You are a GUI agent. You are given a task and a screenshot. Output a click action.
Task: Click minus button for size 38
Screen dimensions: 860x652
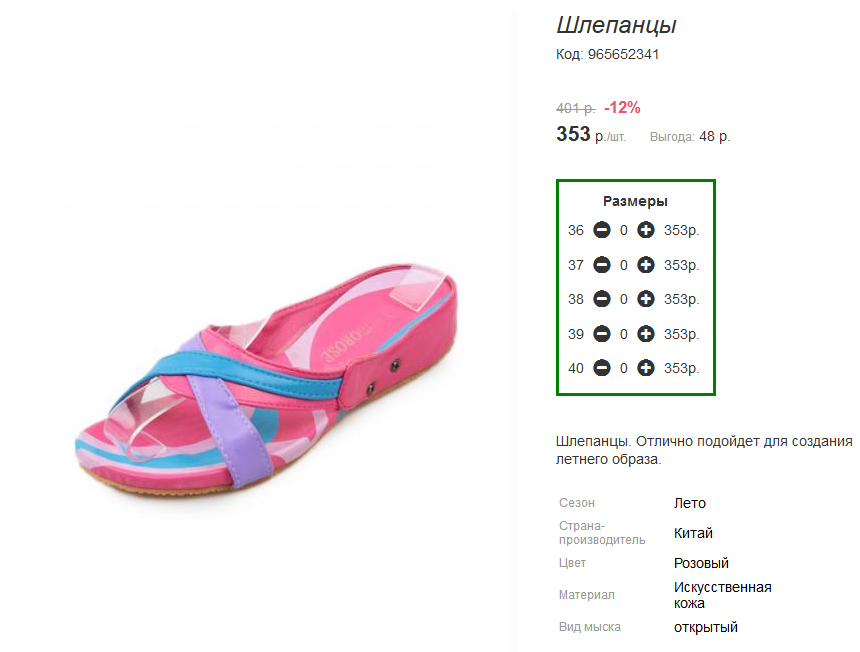pos(602,299)
